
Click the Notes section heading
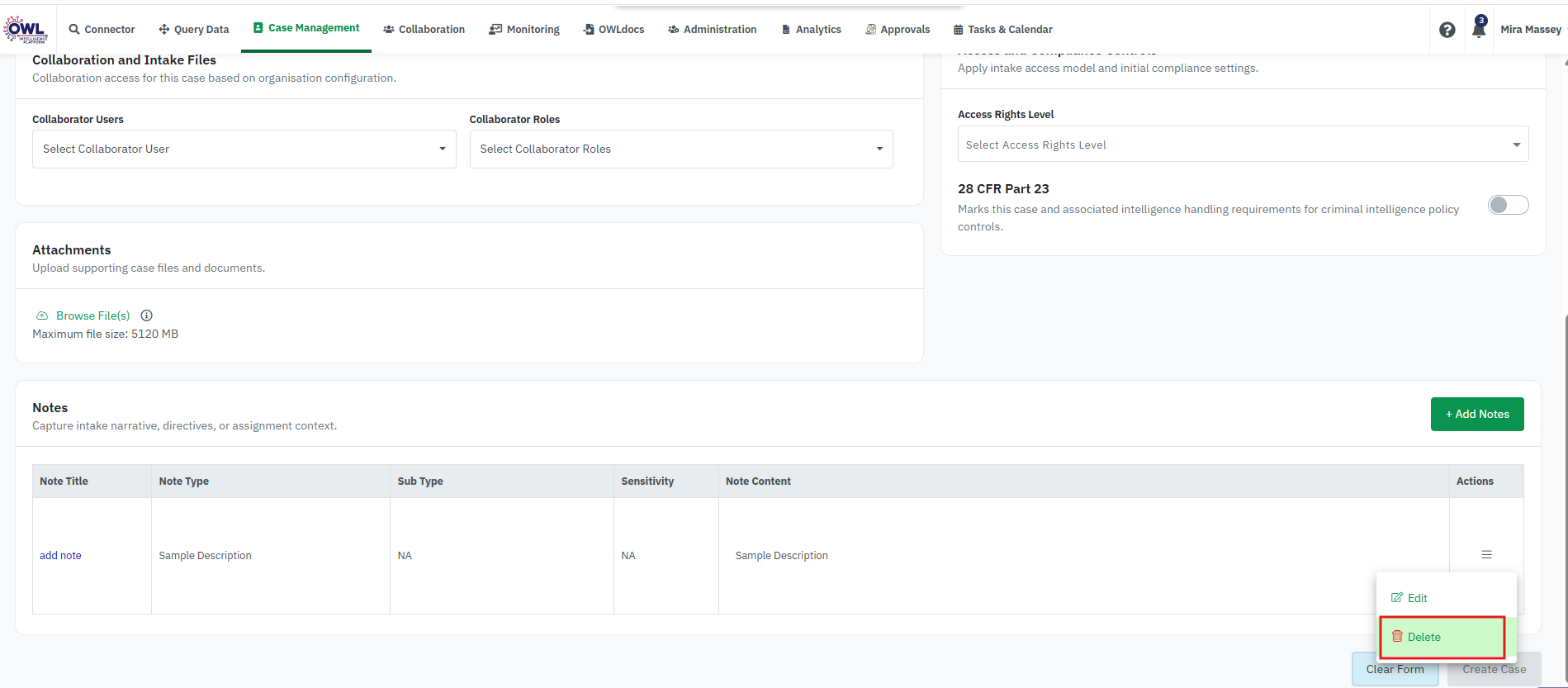(50, 407)
